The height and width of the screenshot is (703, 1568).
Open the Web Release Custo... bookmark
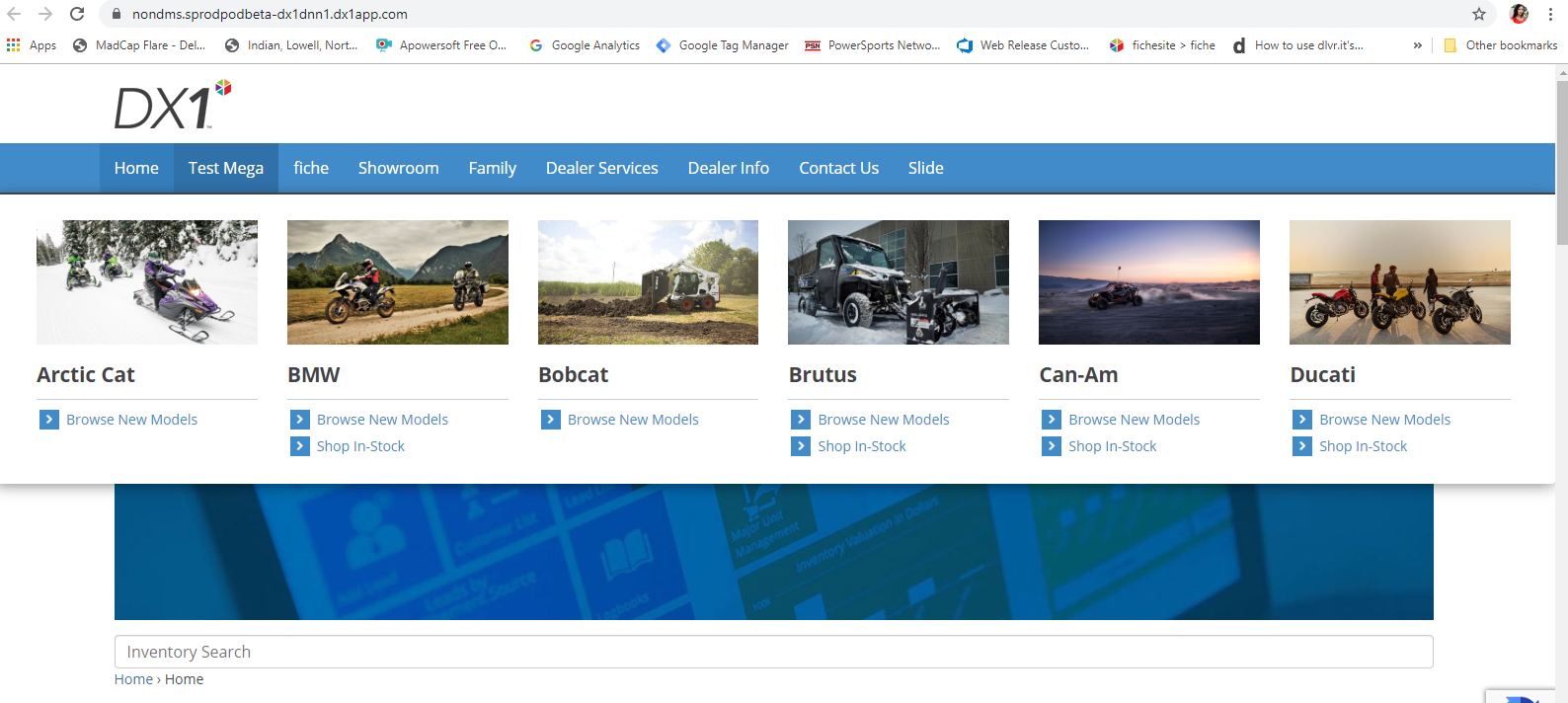1024,45
